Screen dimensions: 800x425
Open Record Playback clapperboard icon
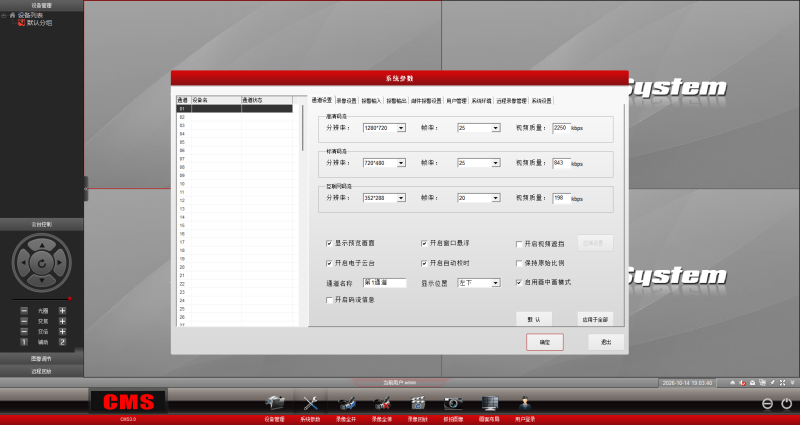(x=418, y=403)
